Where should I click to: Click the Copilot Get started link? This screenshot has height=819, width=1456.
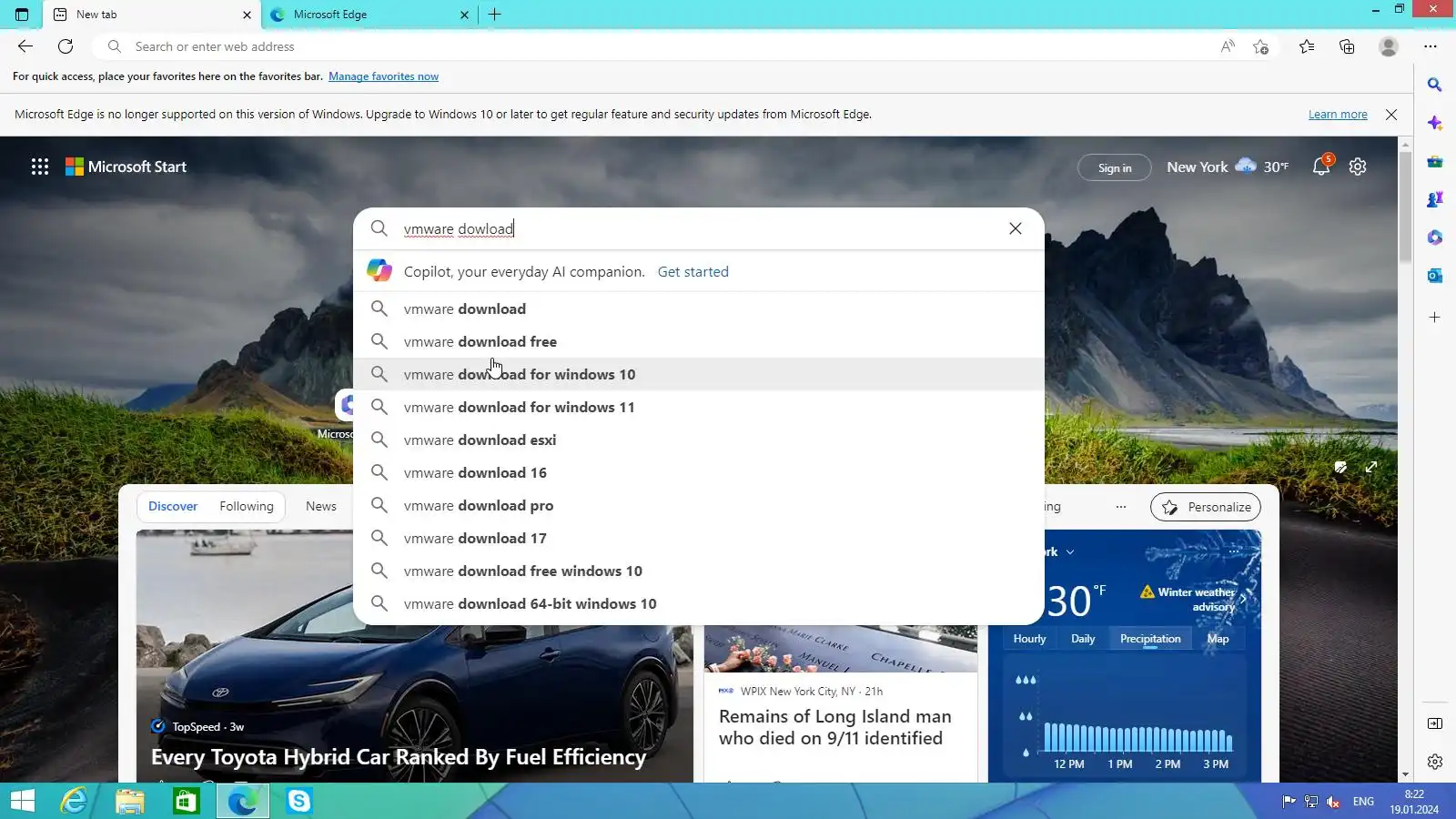693,271
